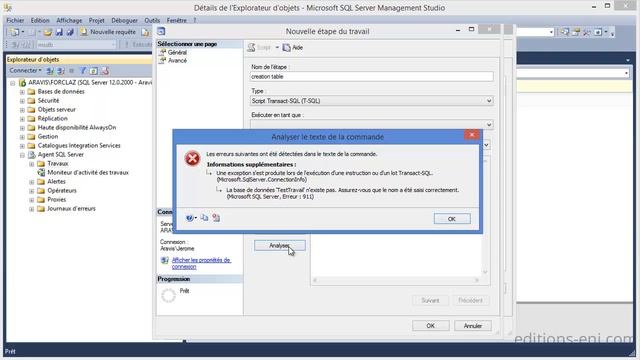Click Annuler in Nouvelle étape du travail
Image resolution: width=640 pixels, height=360 pixels.
tap(473, 326)
